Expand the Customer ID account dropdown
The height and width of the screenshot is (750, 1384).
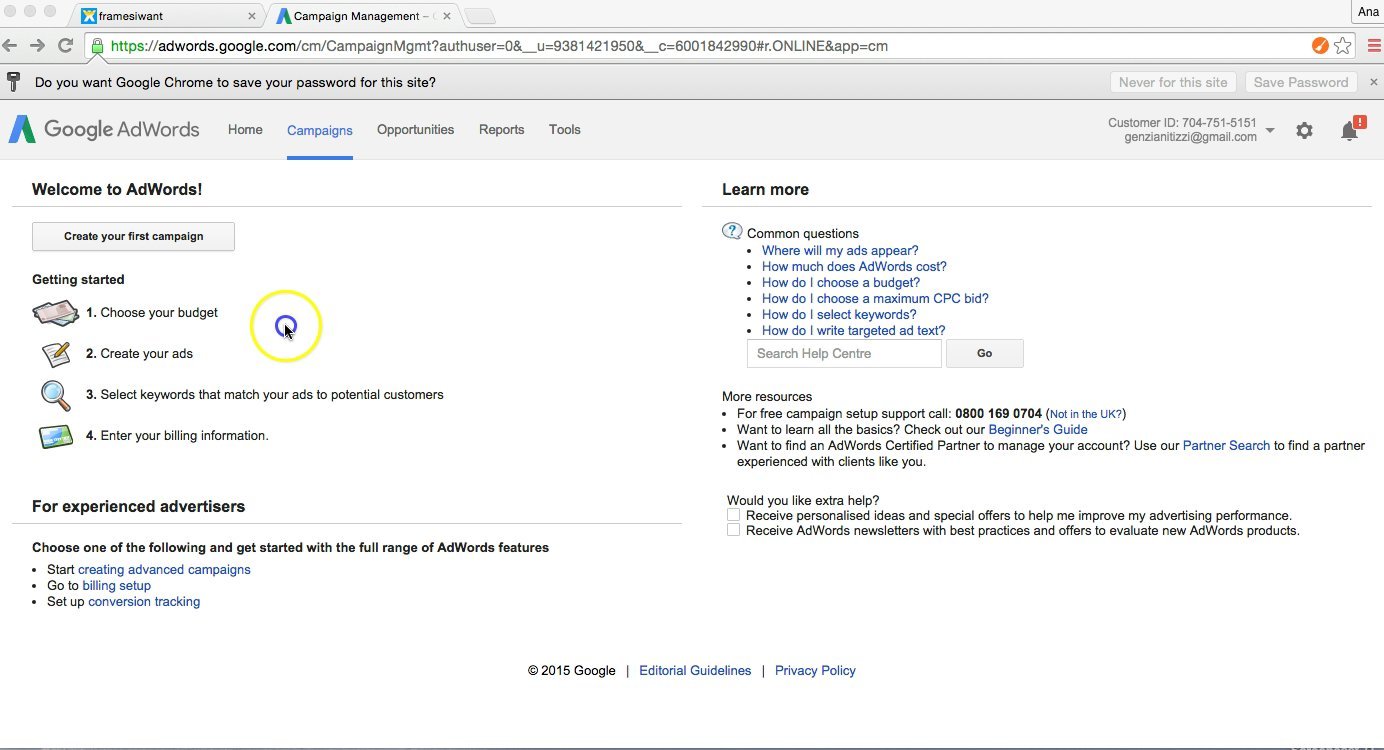[x=1271, y=130]
